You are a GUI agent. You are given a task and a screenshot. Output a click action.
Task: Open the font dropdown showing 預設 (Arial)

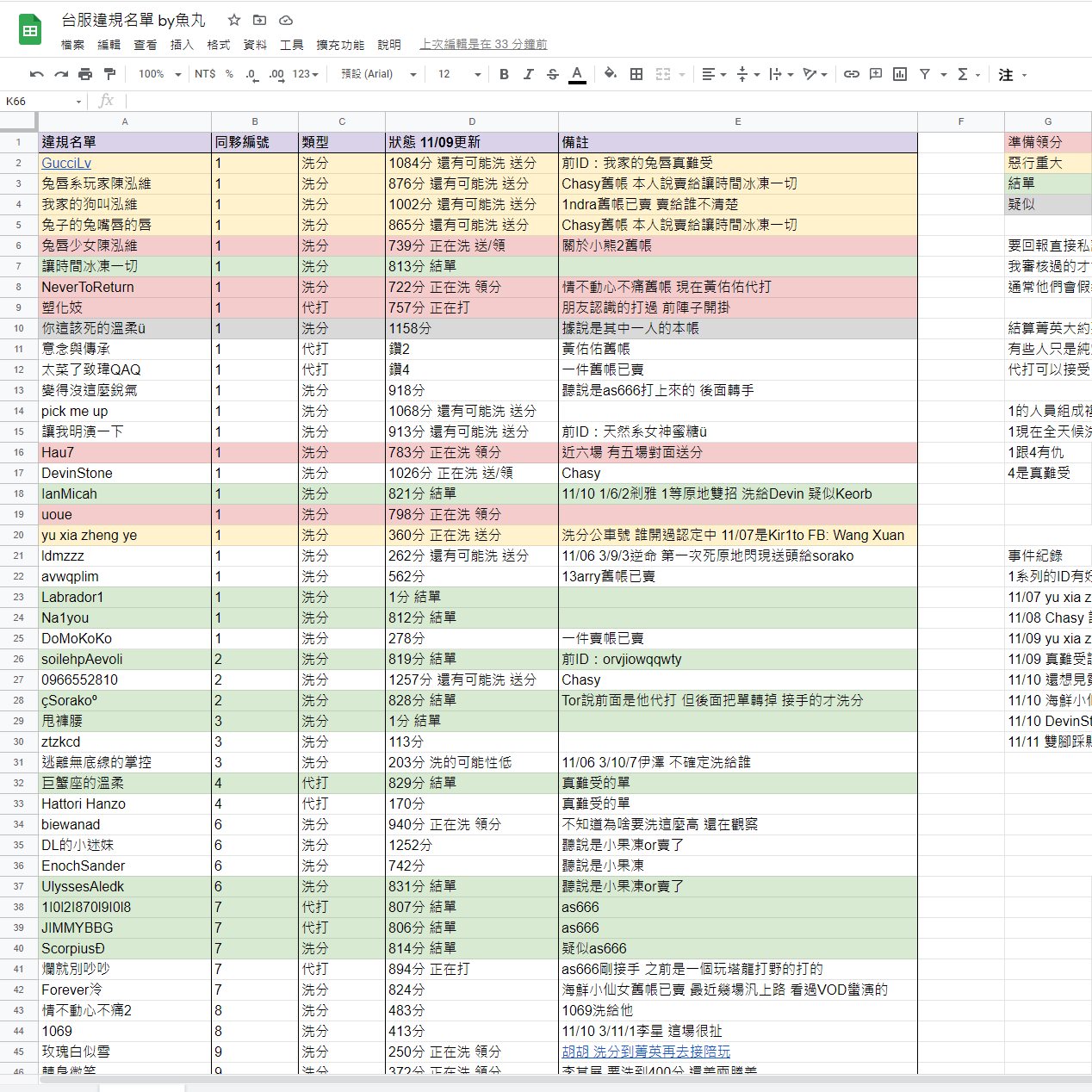(x=378, y=75)
